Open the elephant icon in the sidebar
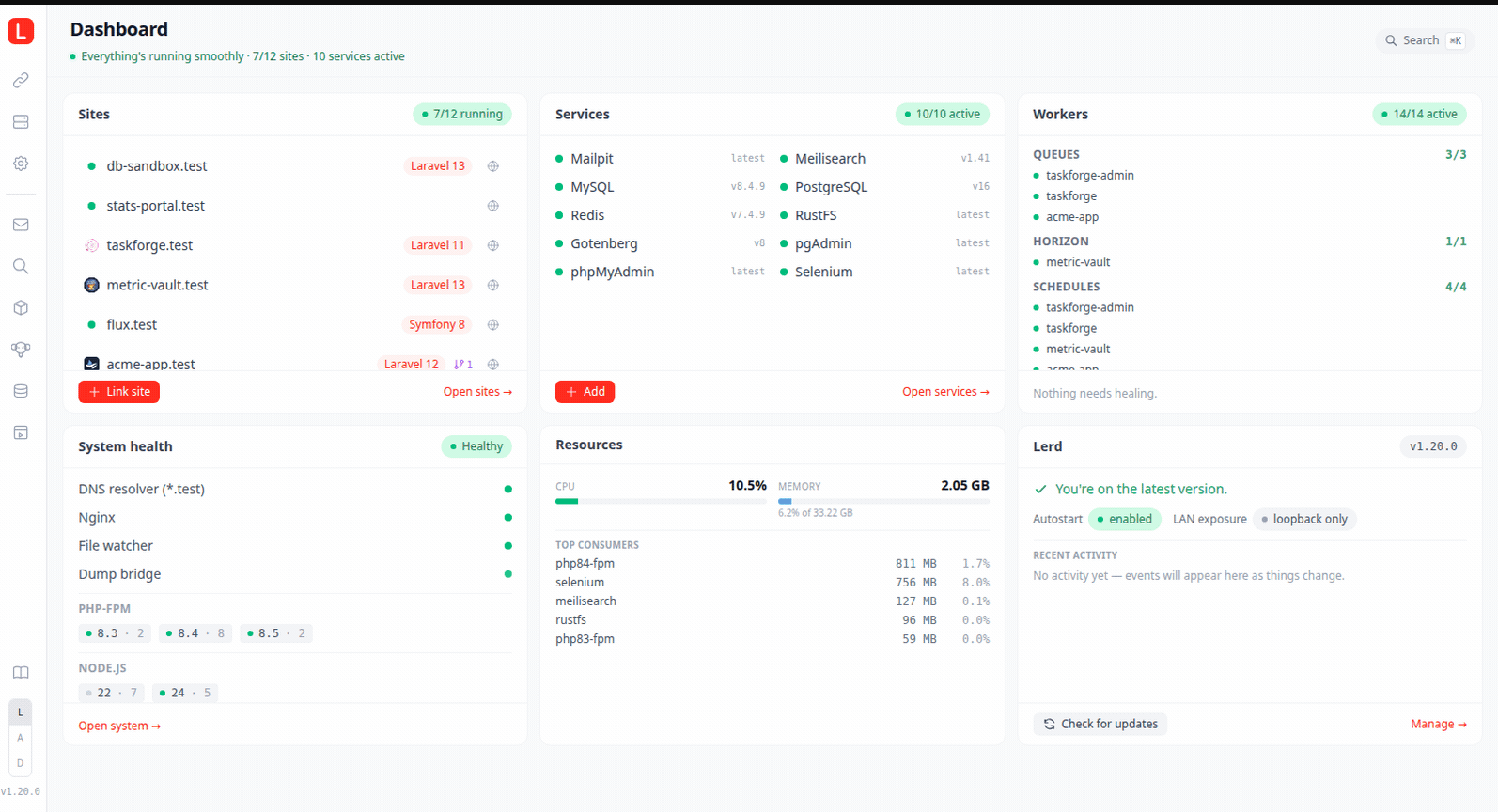This screenshot has width=1498, height=812. (21, 350)
